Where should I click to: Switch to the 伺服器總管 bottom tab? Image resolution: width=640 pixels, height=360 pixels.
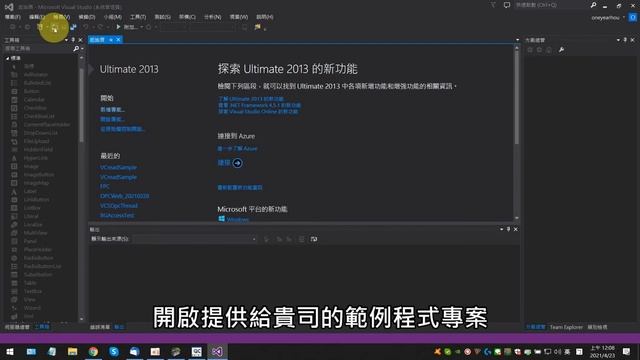tap(17, 327)
